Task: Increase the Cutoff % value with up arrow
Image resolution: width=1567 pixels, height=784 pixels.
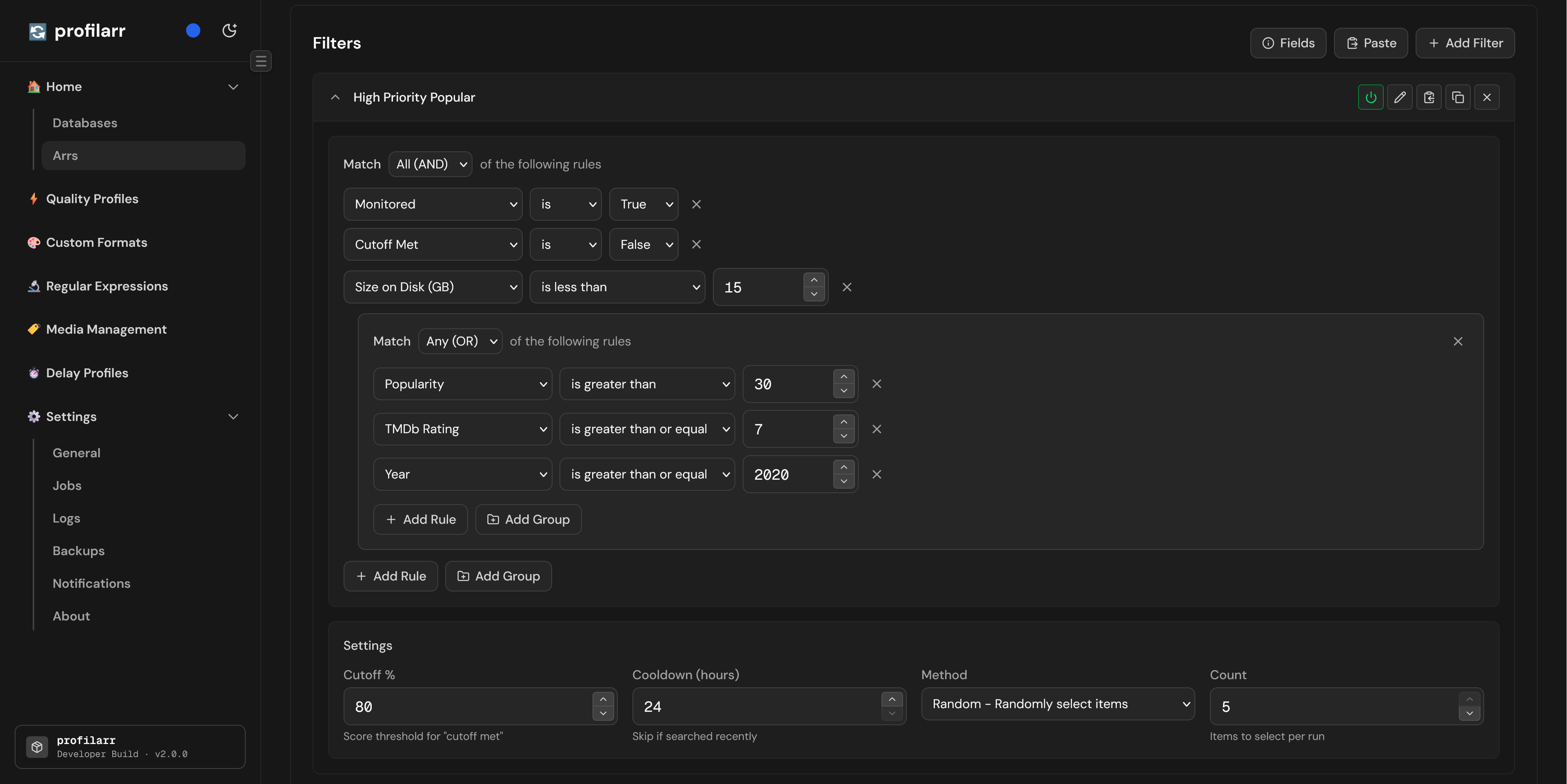Action: 603,700
